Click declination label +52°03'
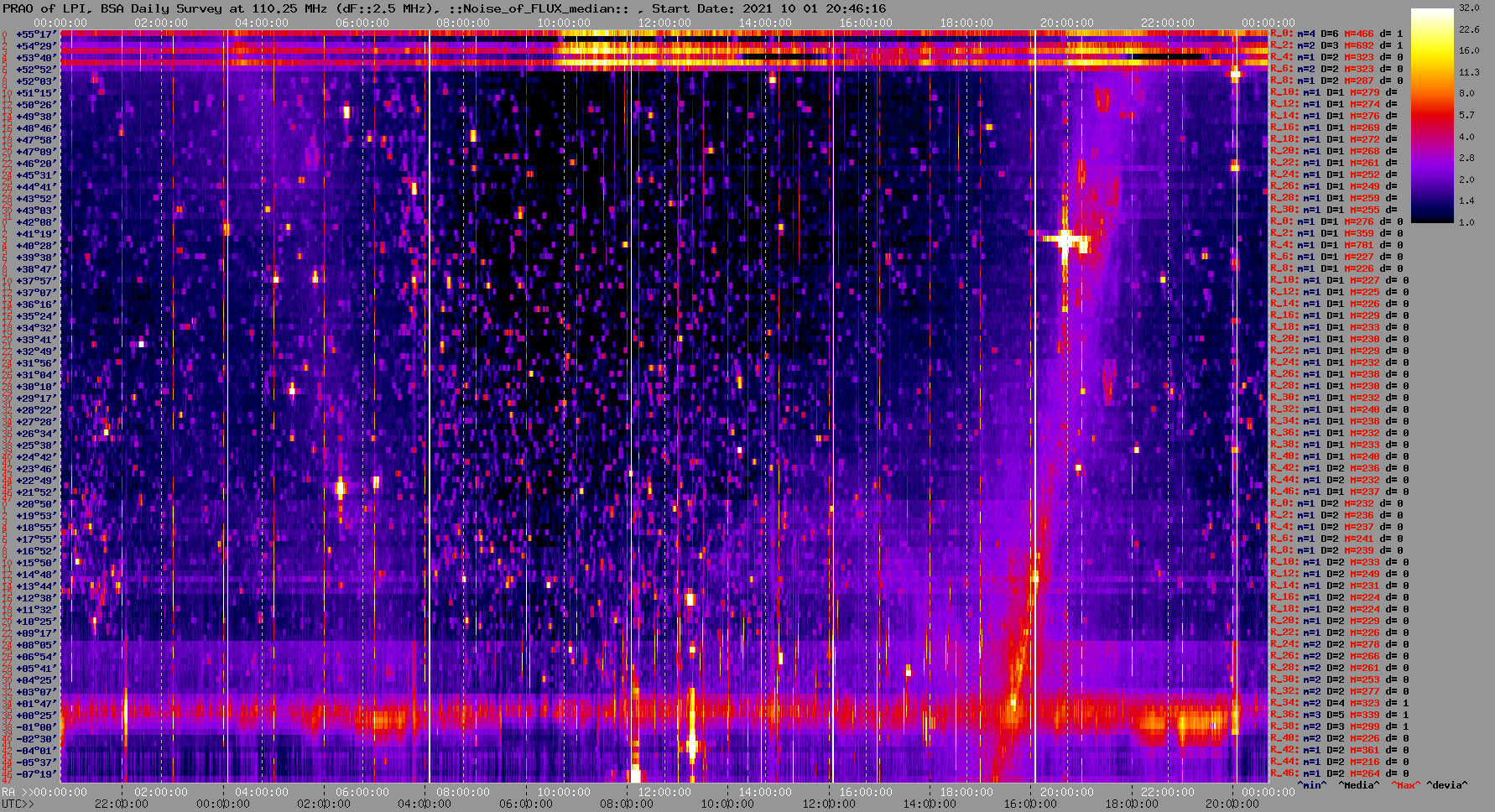The width and height of the screenshot is (1495, 812). coord(35,81)
